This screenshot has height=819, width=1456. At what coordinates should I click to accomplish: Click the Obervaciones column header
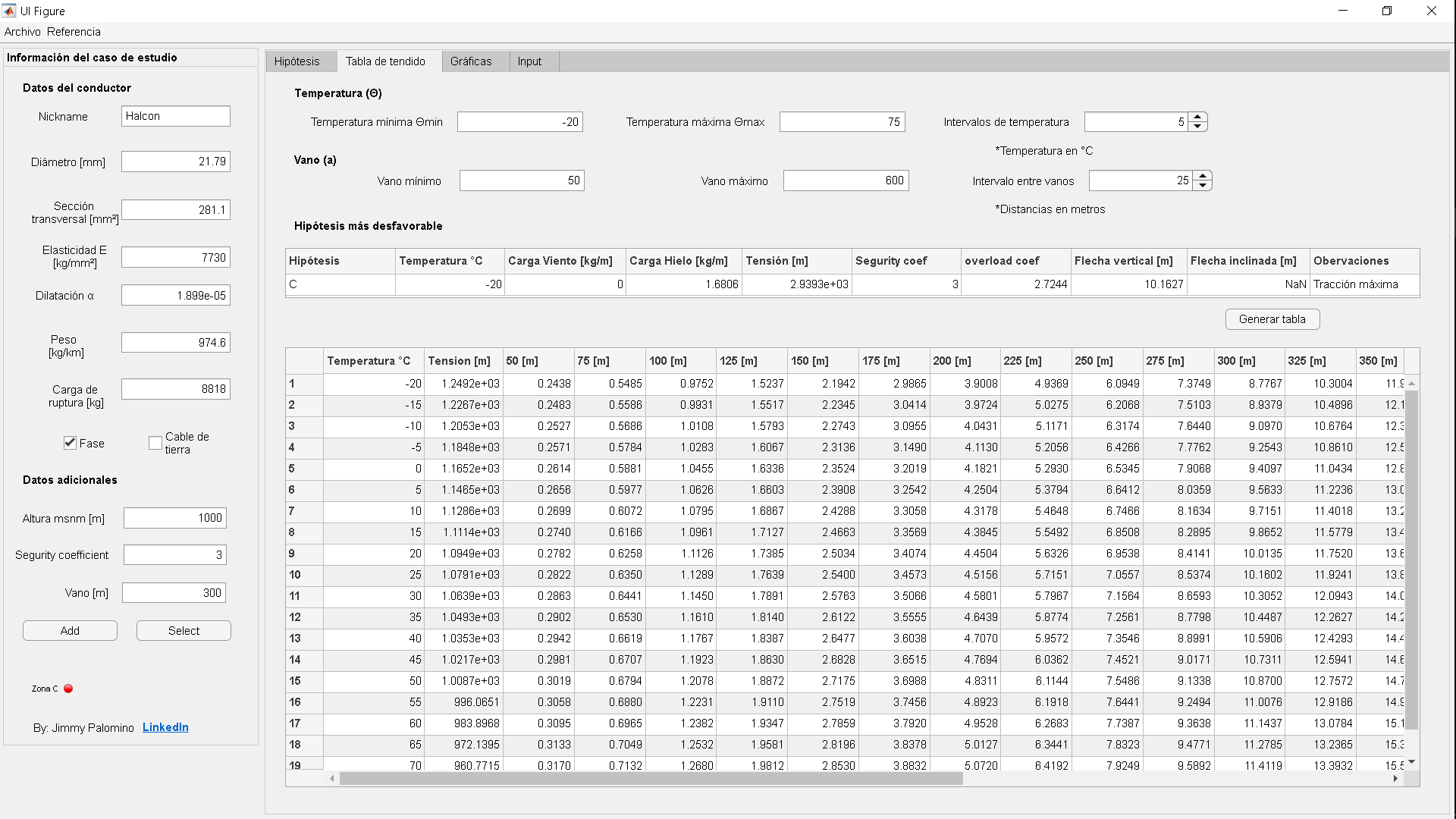click(x=1365, y=261)
